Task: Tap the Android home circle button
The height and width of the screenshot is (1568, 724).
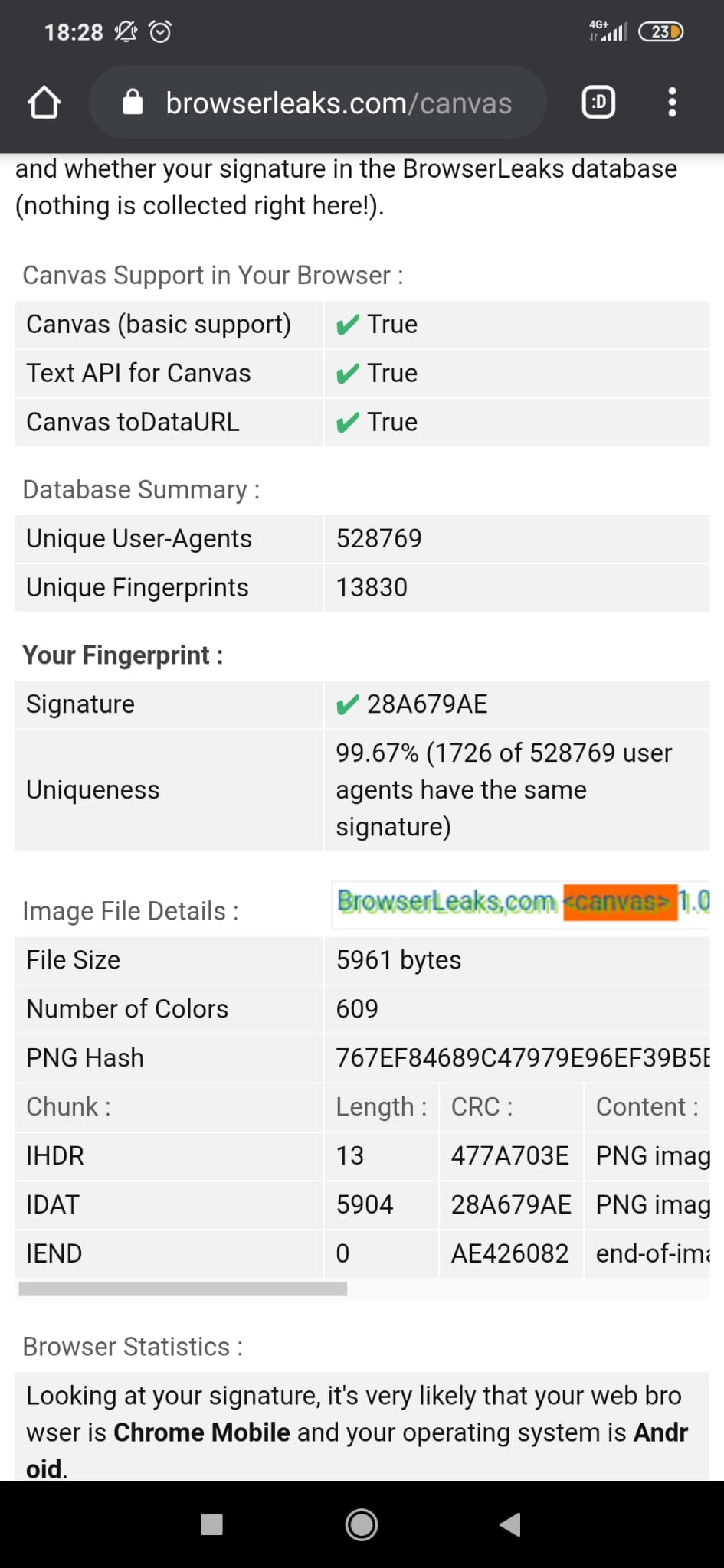Action: [362, 1524]
